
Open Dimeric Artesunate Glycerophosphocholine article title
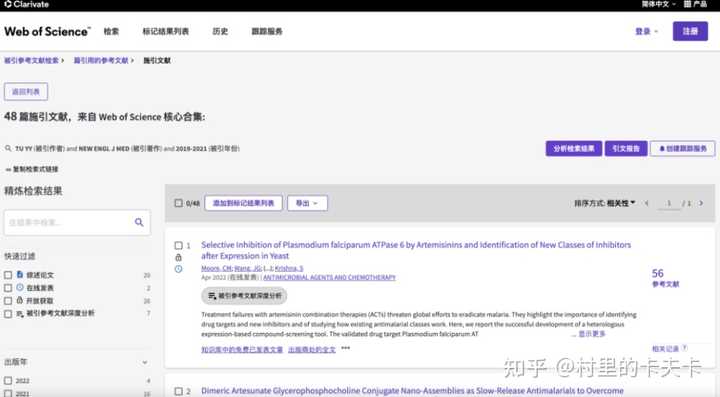pyautogui.click(x=412, y=391)
